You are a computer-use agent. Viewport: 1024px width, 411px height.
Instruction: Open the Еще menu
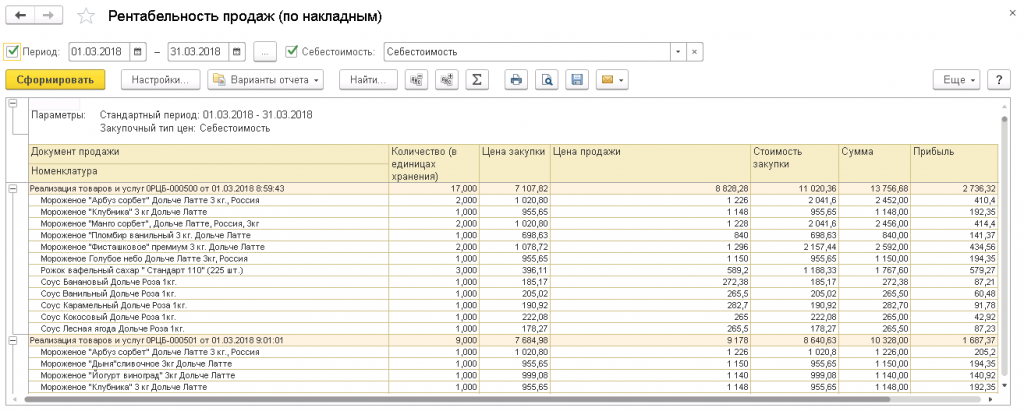[x=957, y=80]
